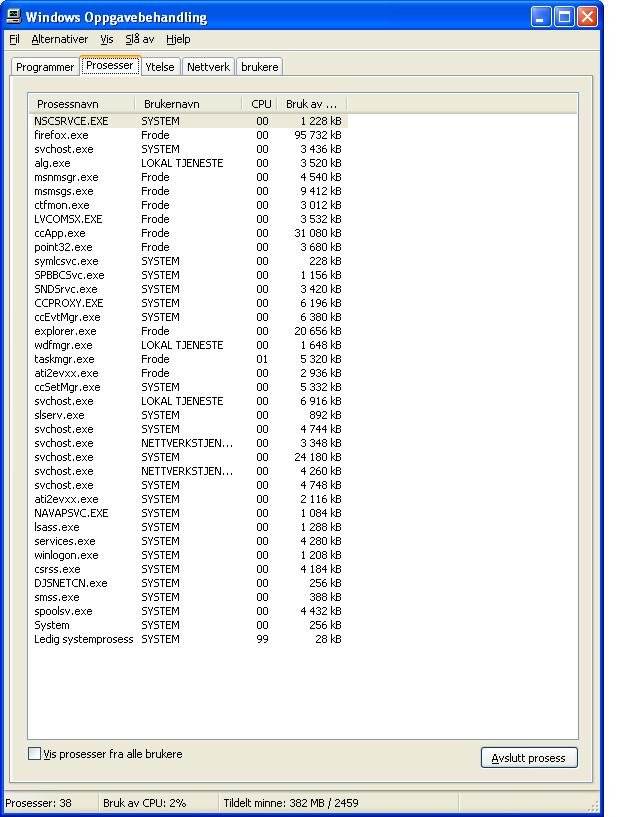Select the csrss.exe process

coord(188,570)
